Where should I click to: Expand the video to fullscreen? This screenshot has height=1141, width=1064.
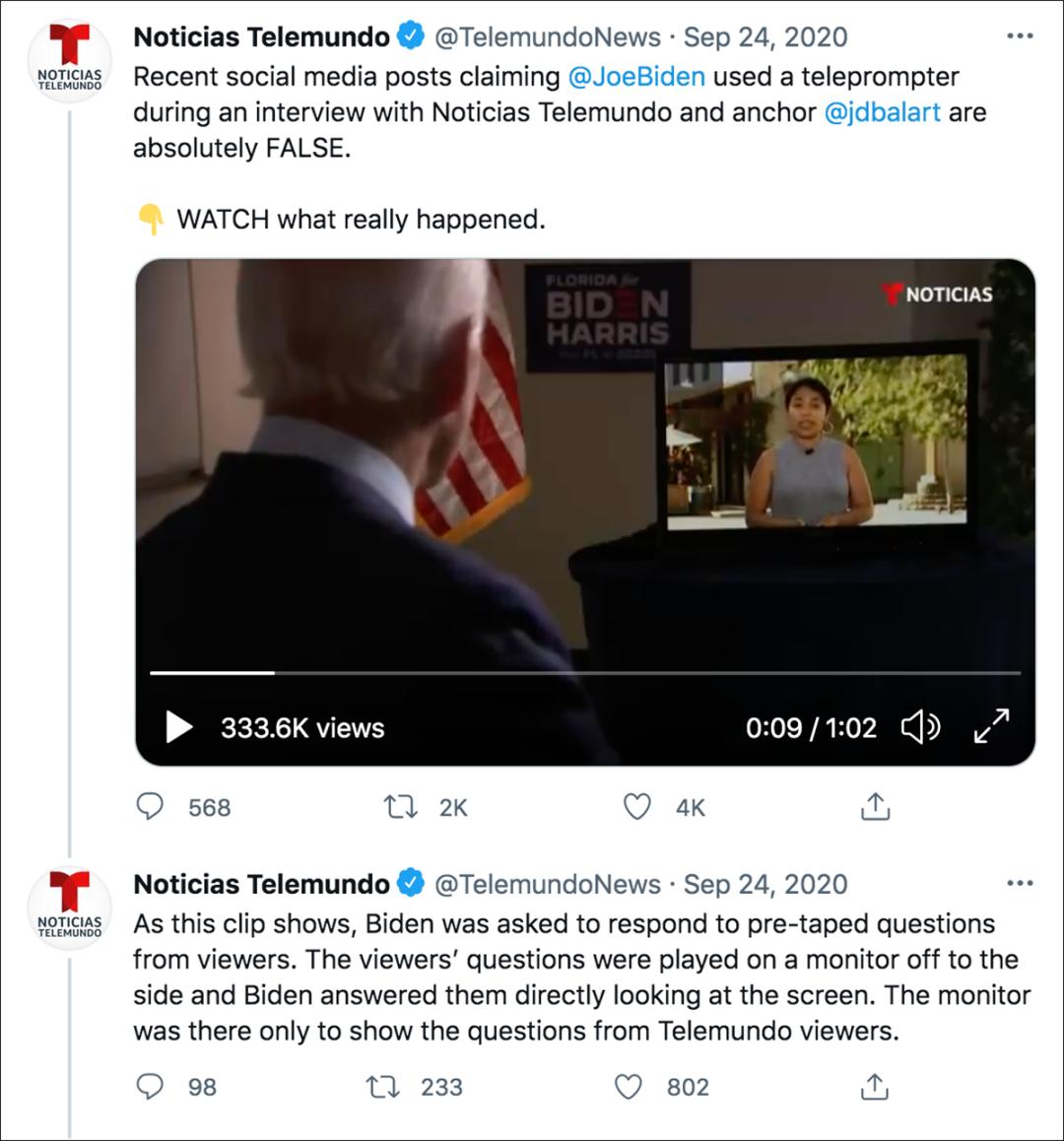(x=991, y=726)
